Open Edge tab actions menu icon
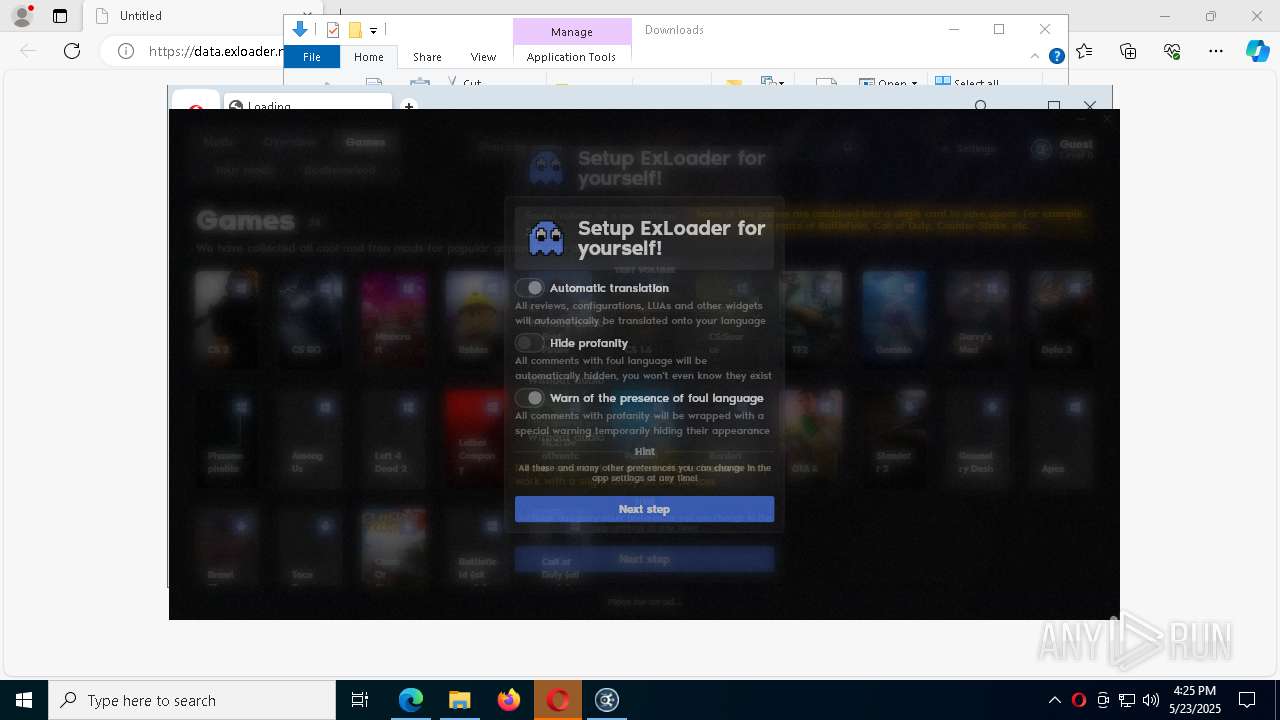The image size is (1280, 720). pos(60,16)
